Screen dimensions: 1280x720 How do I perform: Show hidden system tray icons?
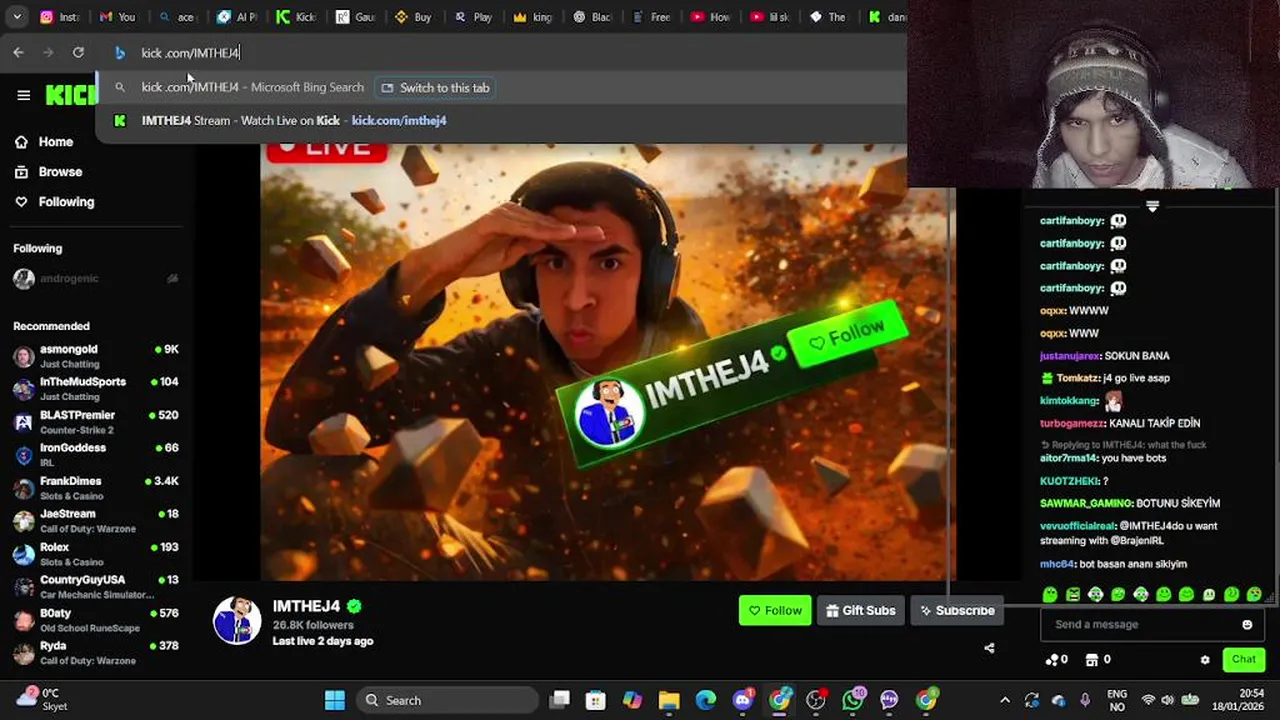1005,700
